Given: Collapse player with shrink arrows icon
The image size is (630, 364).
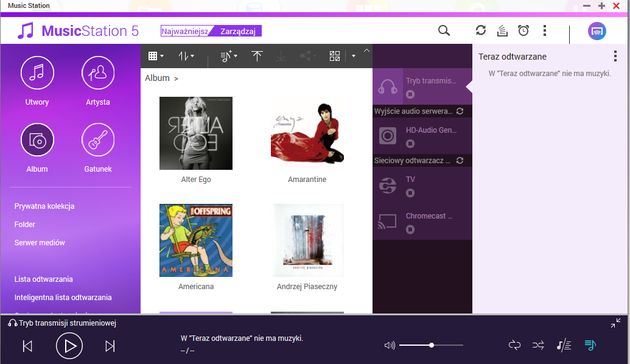Looking at the screenshot, I should 615,323.
